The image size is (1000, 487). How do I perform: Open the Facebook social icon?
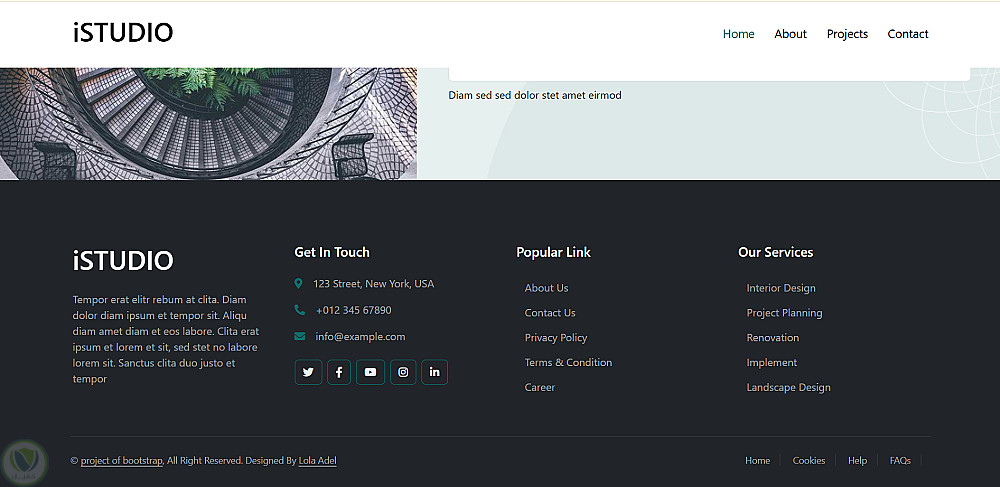(x=339, y=372)
